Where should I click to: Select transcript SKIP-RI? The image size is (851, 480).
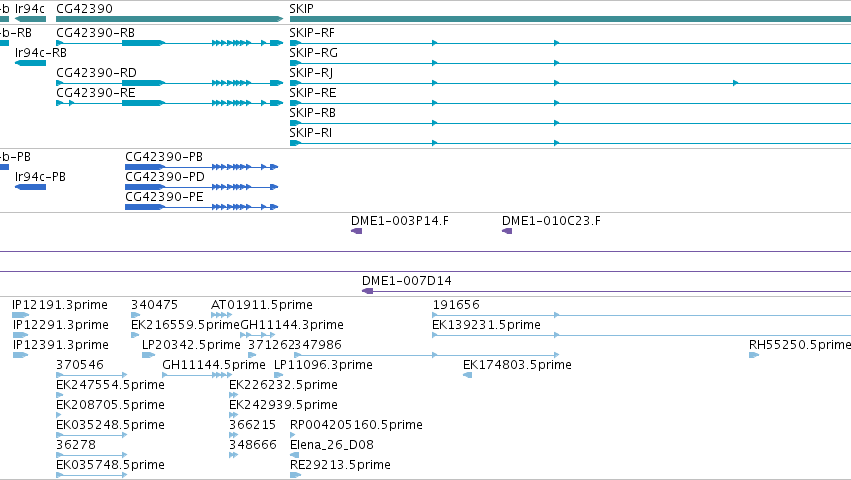coord(570,143)
